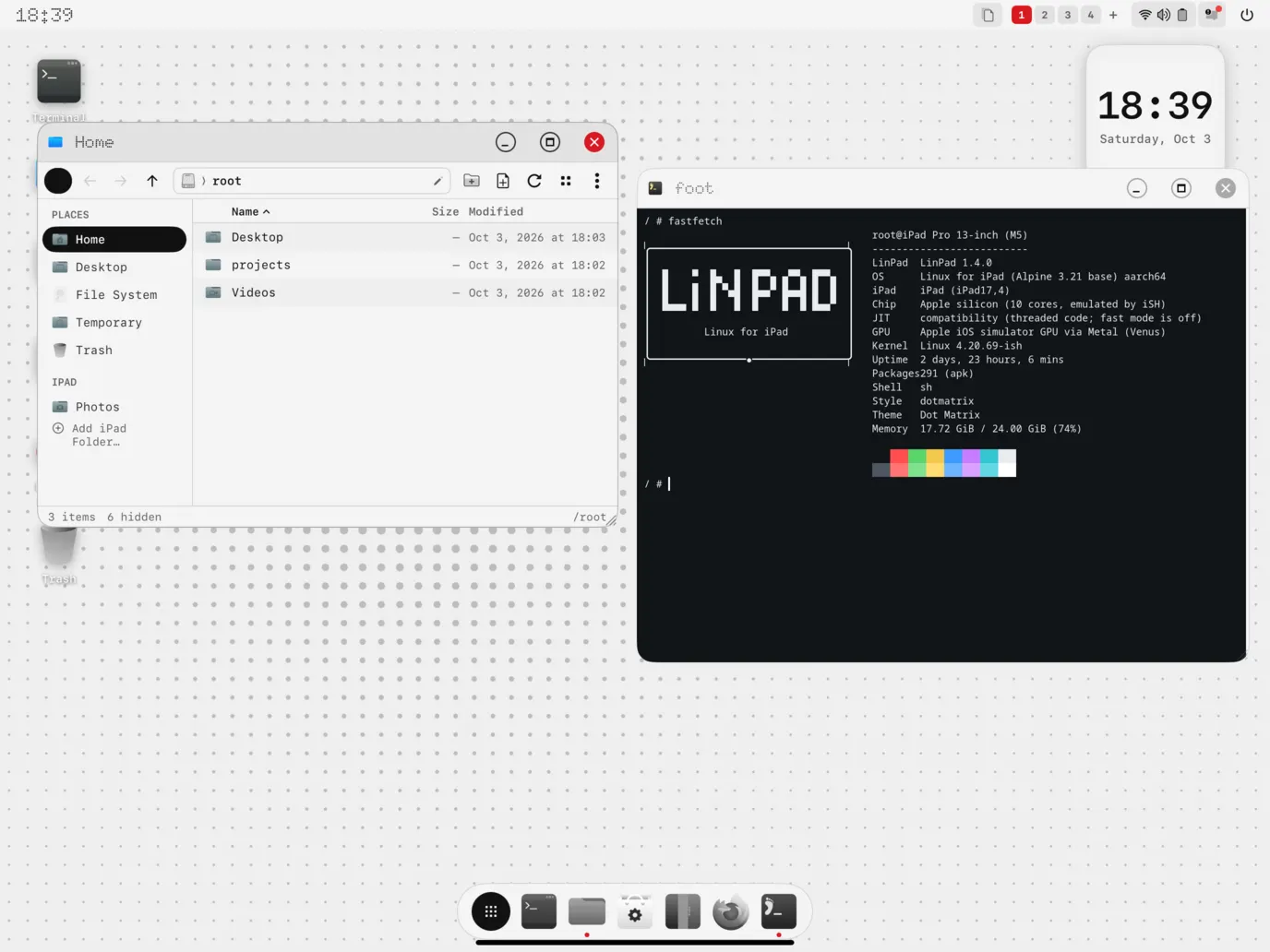This screenshot has height=952, width=1270.
Task: Open Temporary in the sidebar
Action: coord(114,322)
